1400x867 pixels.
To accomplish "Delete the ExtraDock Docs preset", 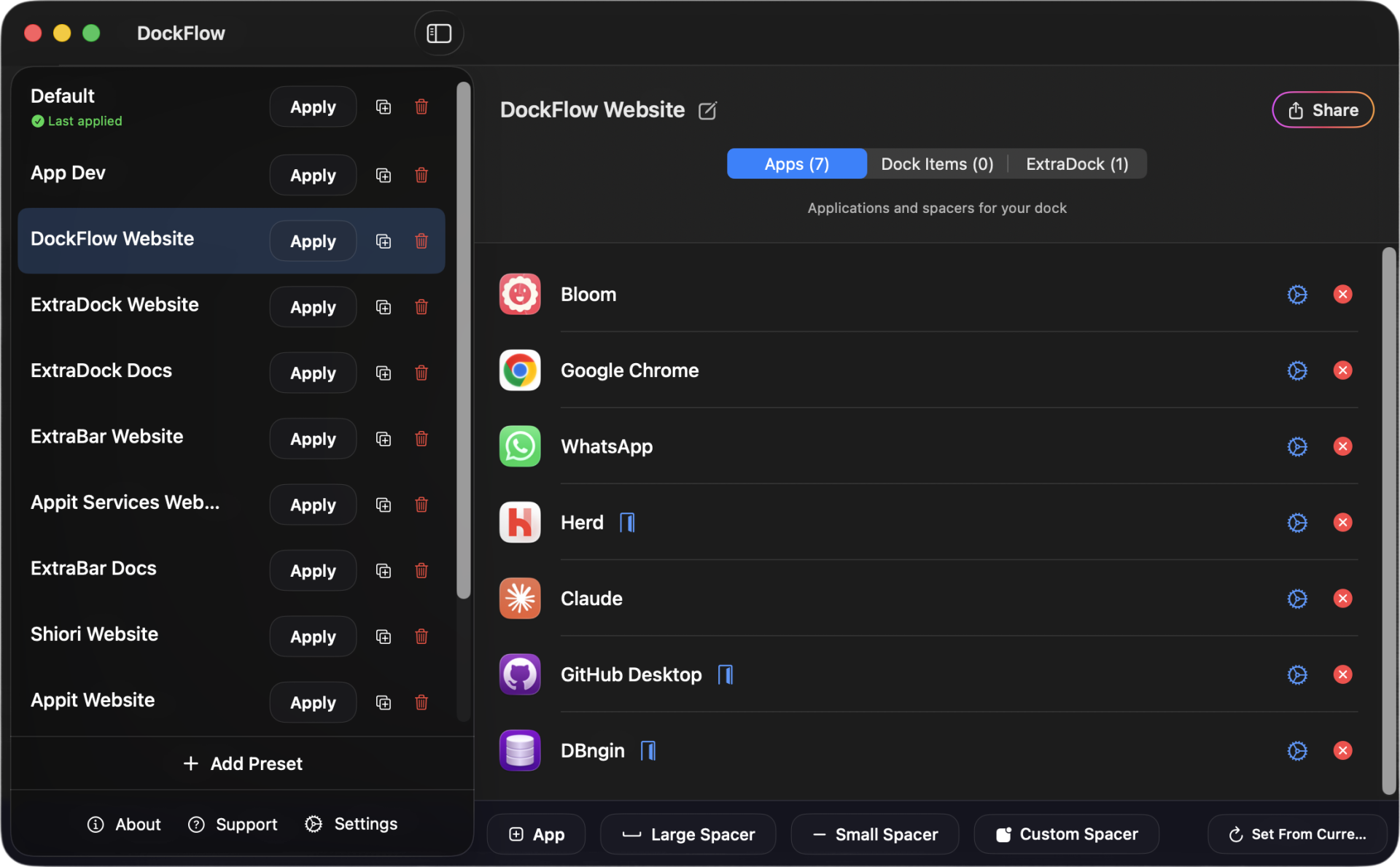I will tap(421, 373).
